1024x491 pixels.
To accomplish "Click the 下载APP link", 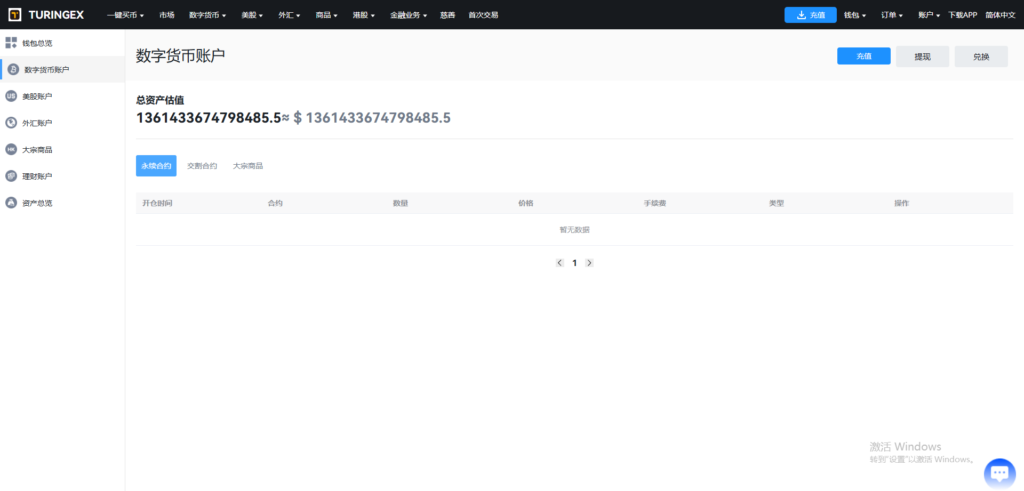I will (x=963, y=15).
